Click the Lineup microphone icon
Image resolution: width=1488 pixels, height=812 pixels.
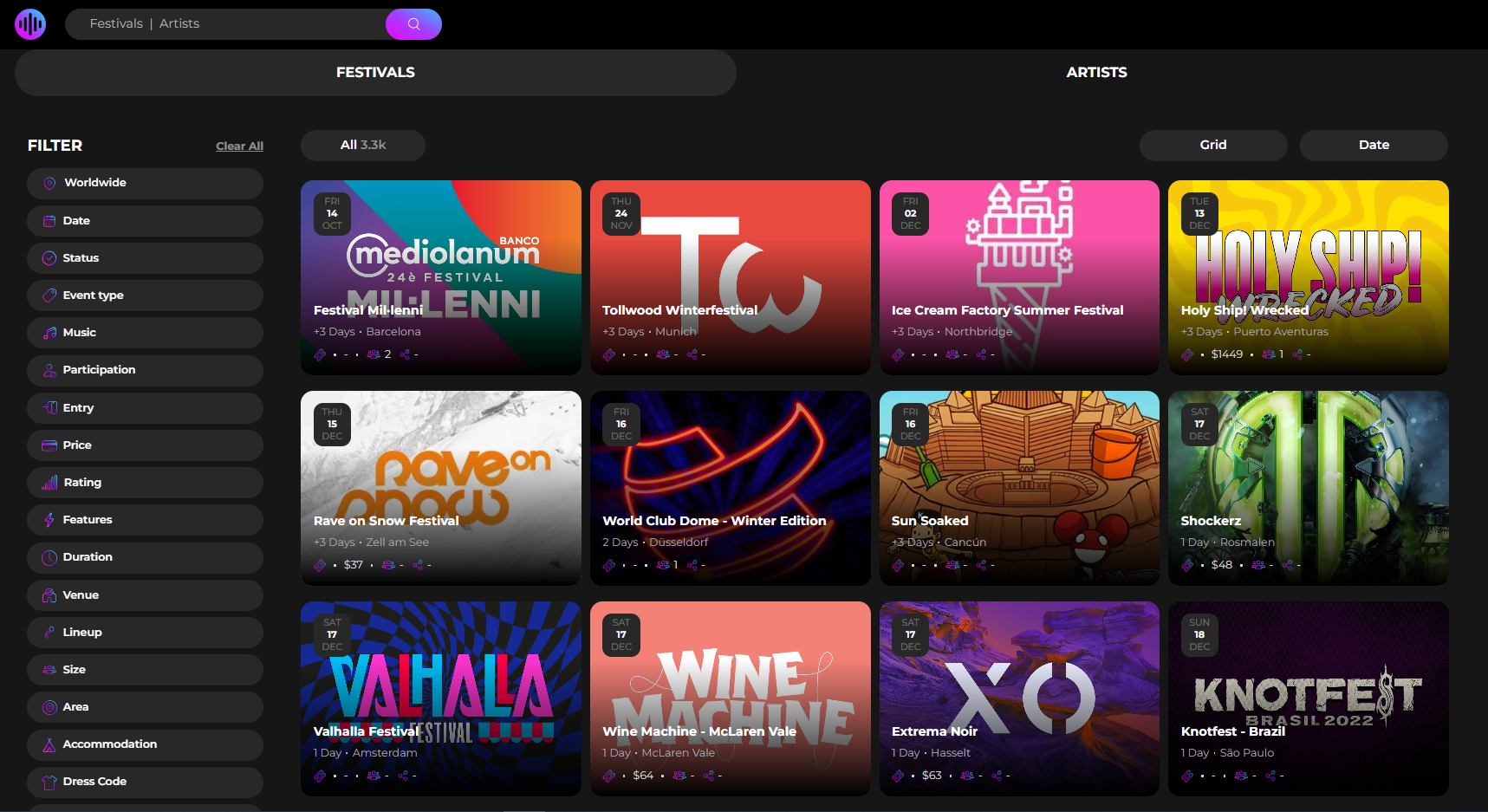49,633
